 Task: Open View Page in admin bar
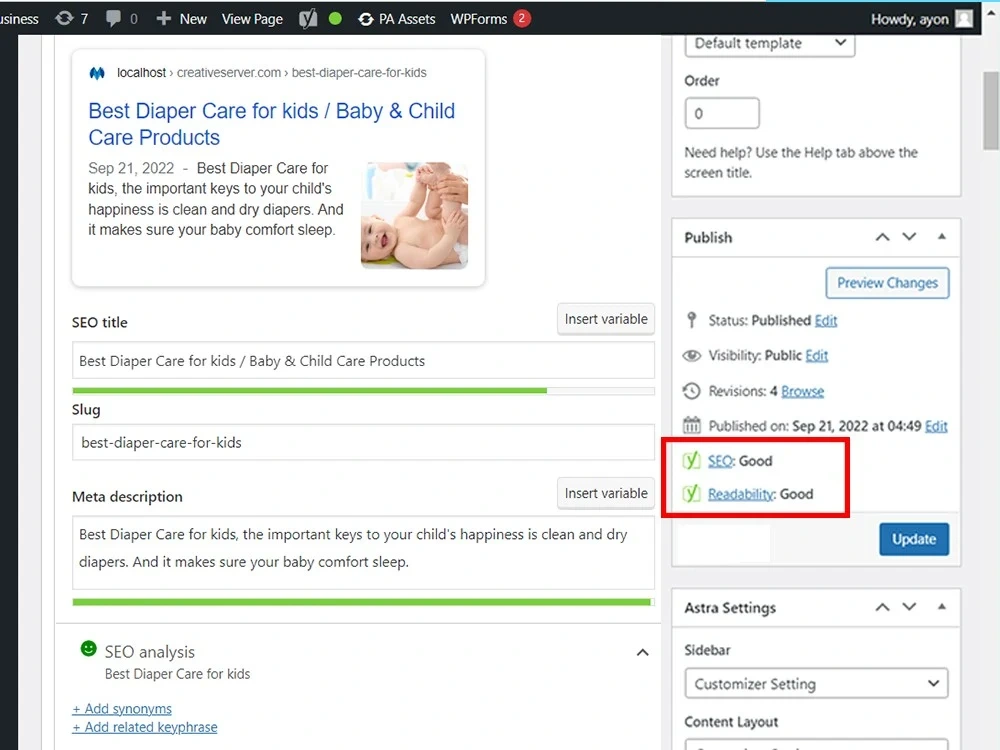click(x=252, y=18)
